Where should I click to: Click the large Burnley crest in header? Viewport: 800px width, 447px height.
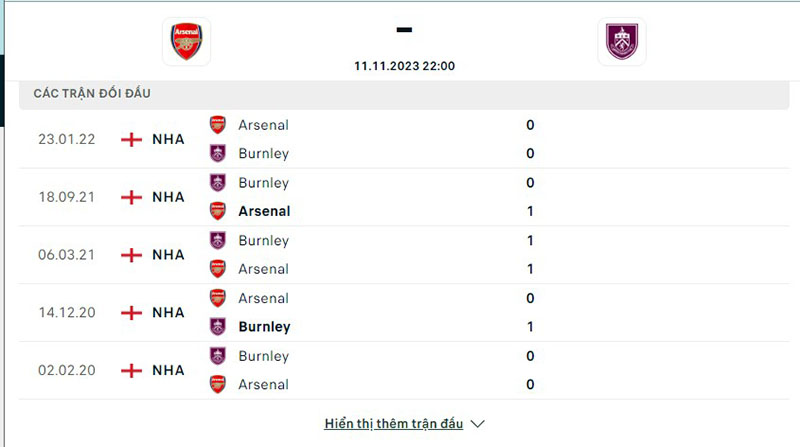click(622, 41)
